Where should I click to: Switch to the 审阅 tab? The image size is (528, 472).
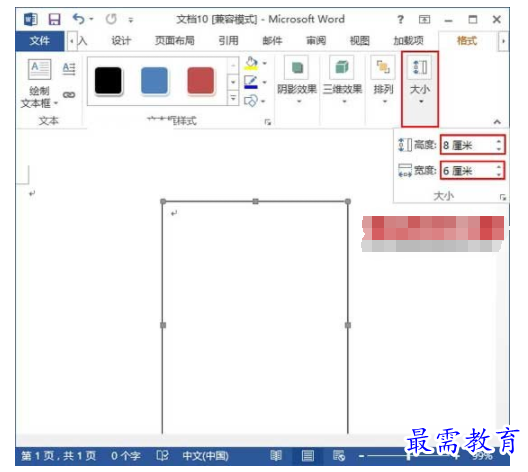click(x=316, y=41)
